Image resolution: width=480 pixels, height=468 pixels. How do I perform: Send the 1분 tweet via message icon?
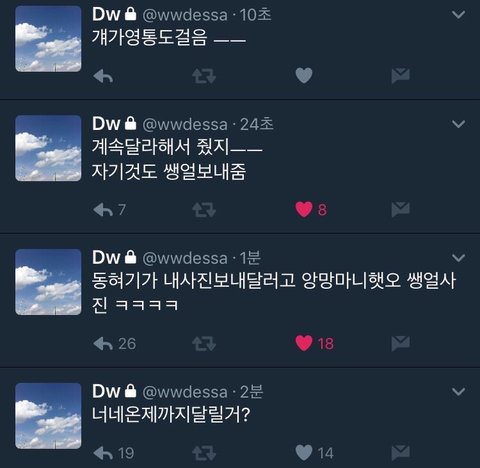click(x=400, y=343)
